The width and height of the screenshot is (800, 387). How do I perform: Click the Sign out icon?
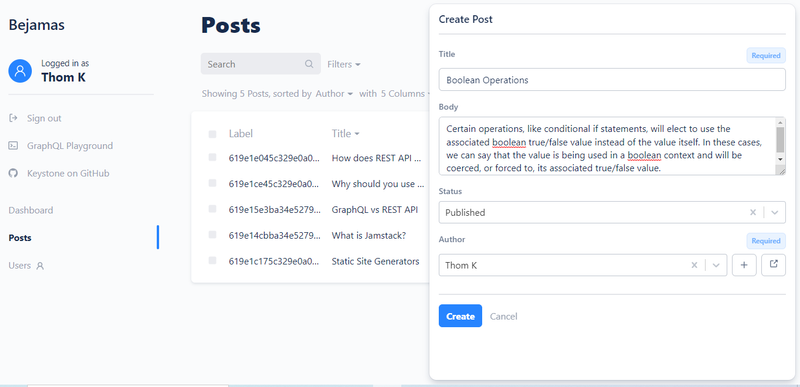(13, 118)
